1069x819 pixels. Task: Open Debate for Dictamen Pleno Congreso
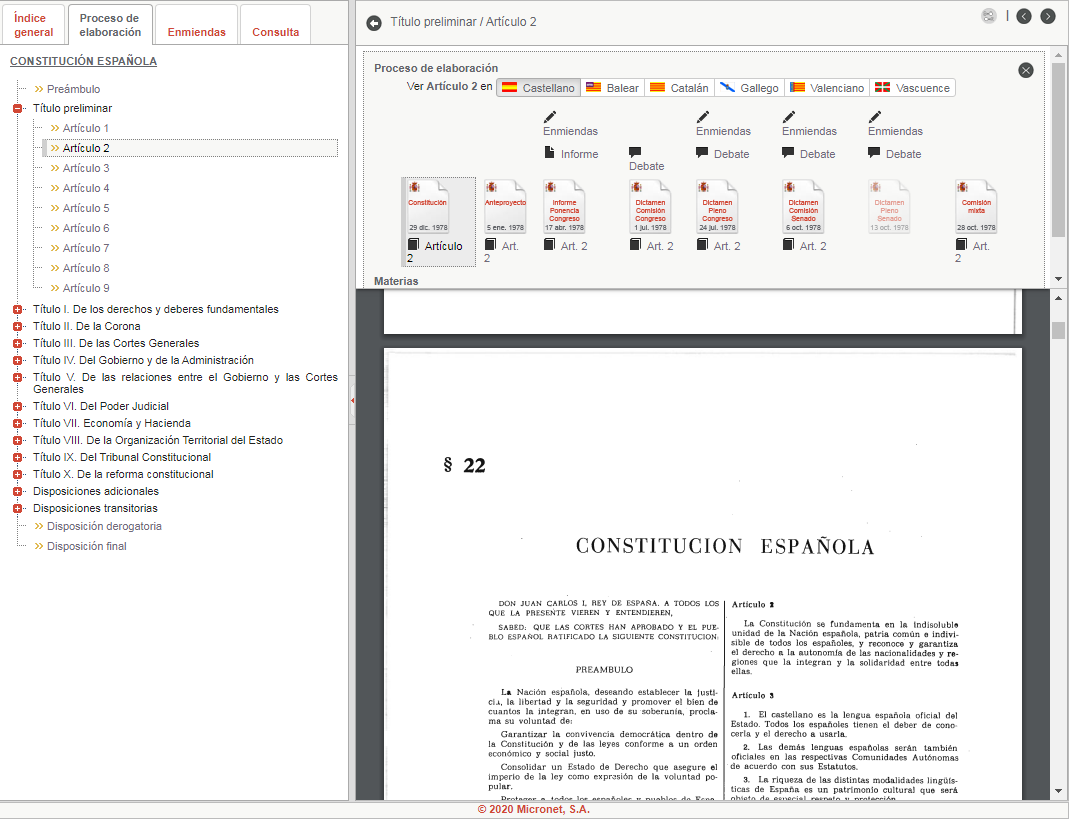coord(723,153)
